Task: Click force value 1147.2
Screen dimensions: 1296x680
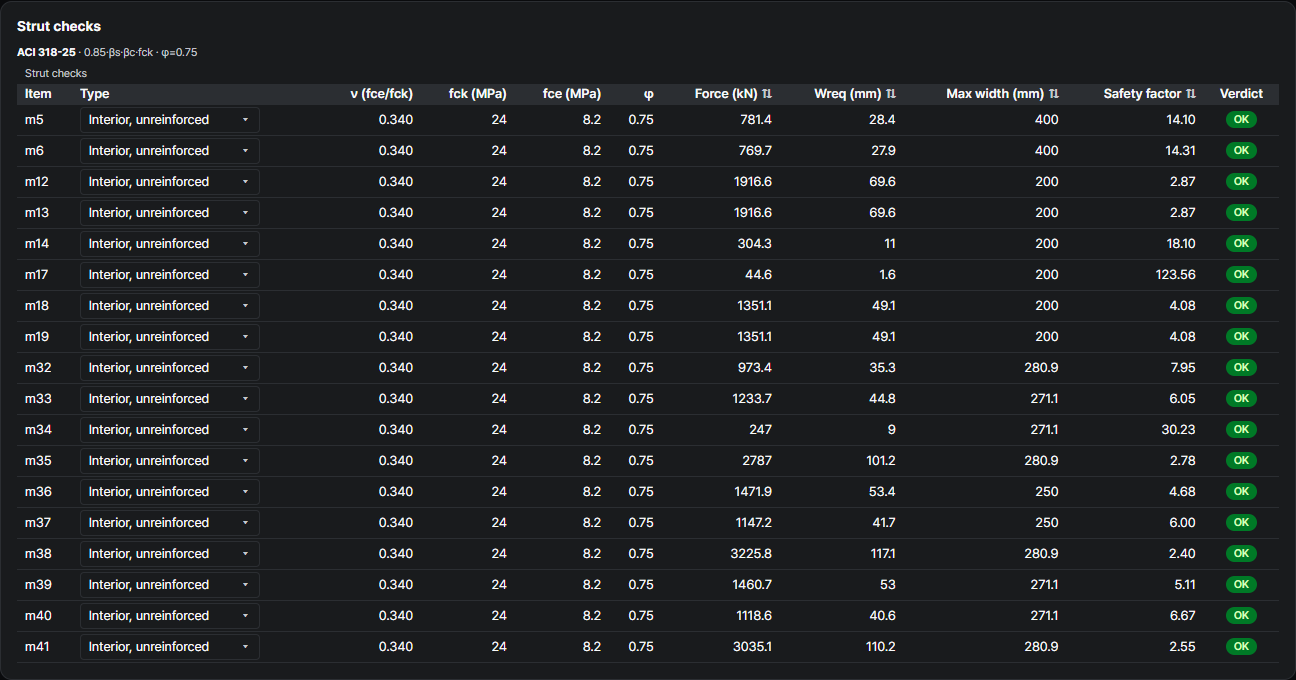Action: 752,523
